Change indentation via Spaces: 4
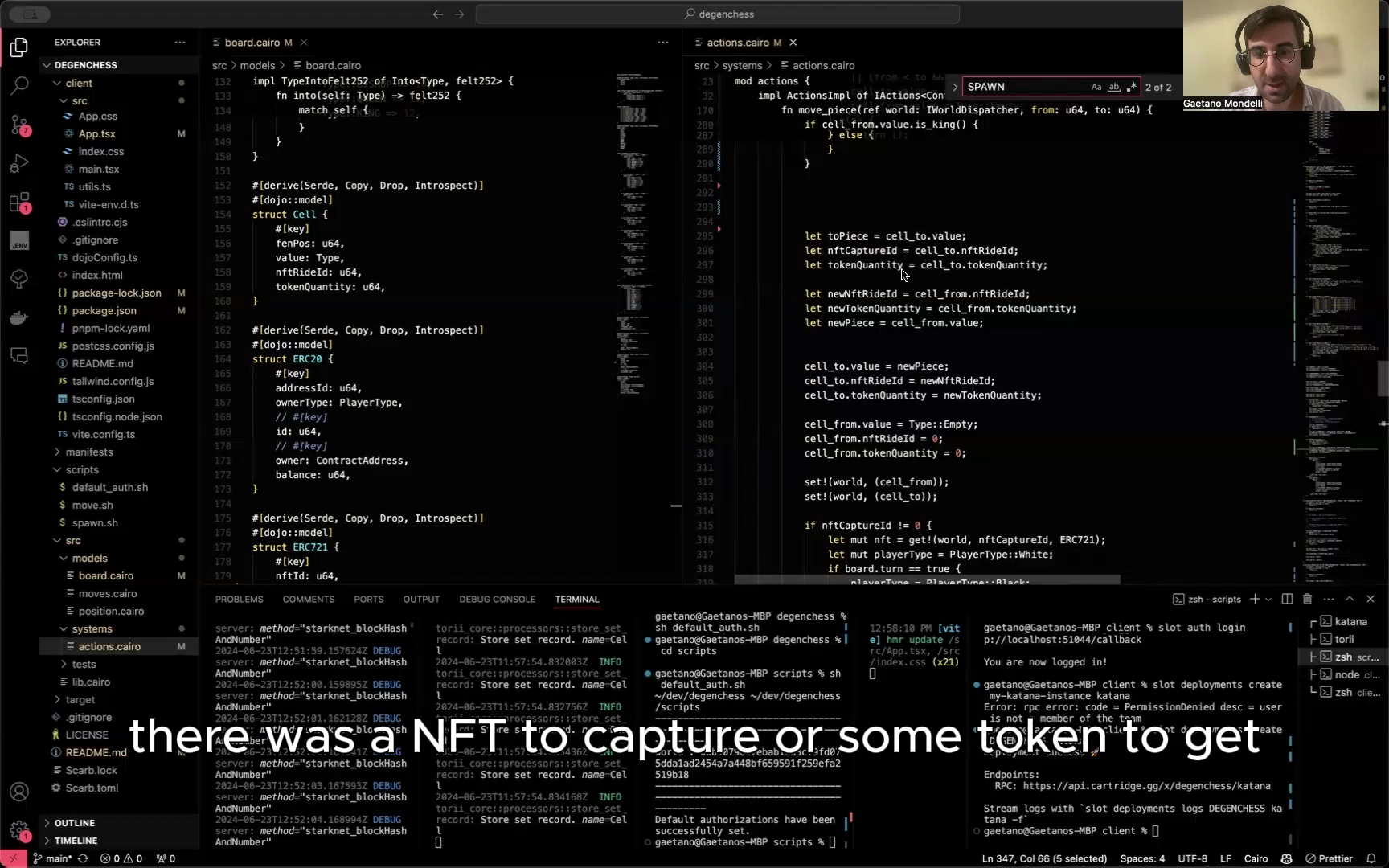Image resolution: width=1389 pixels, height=868 pixels. 1142,858
